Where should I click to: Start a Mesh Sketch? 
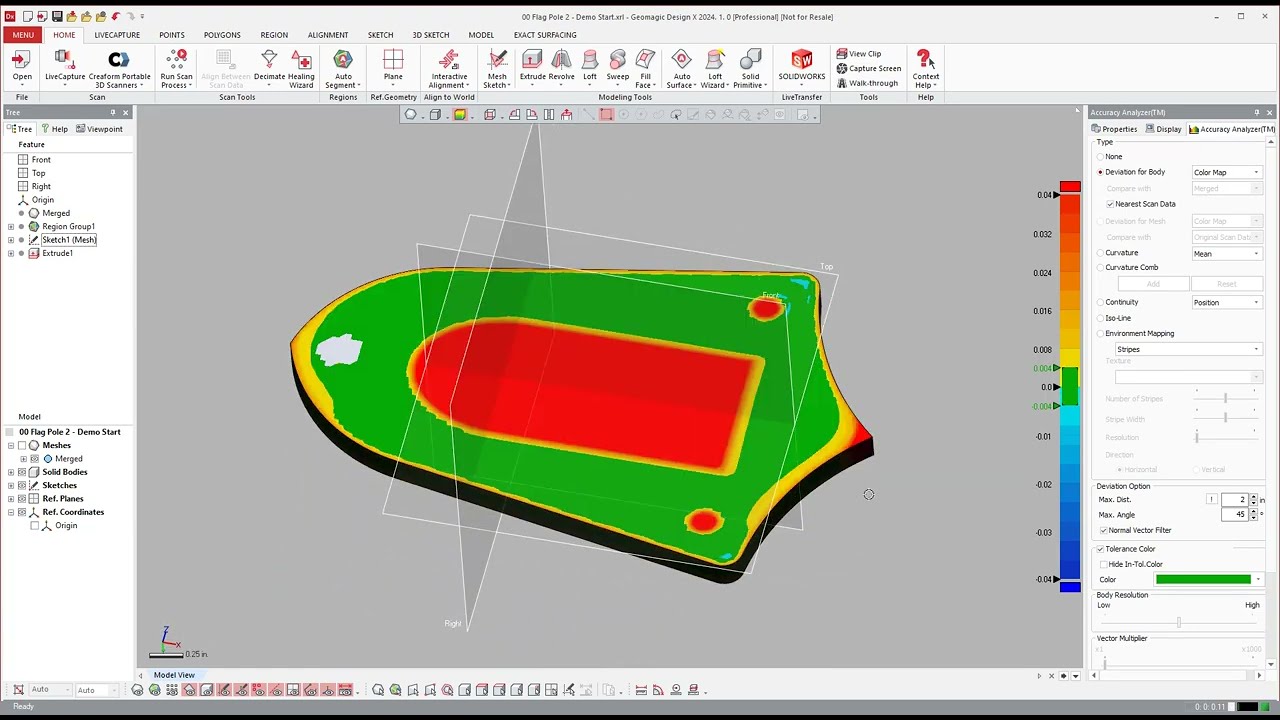(497, 68)
